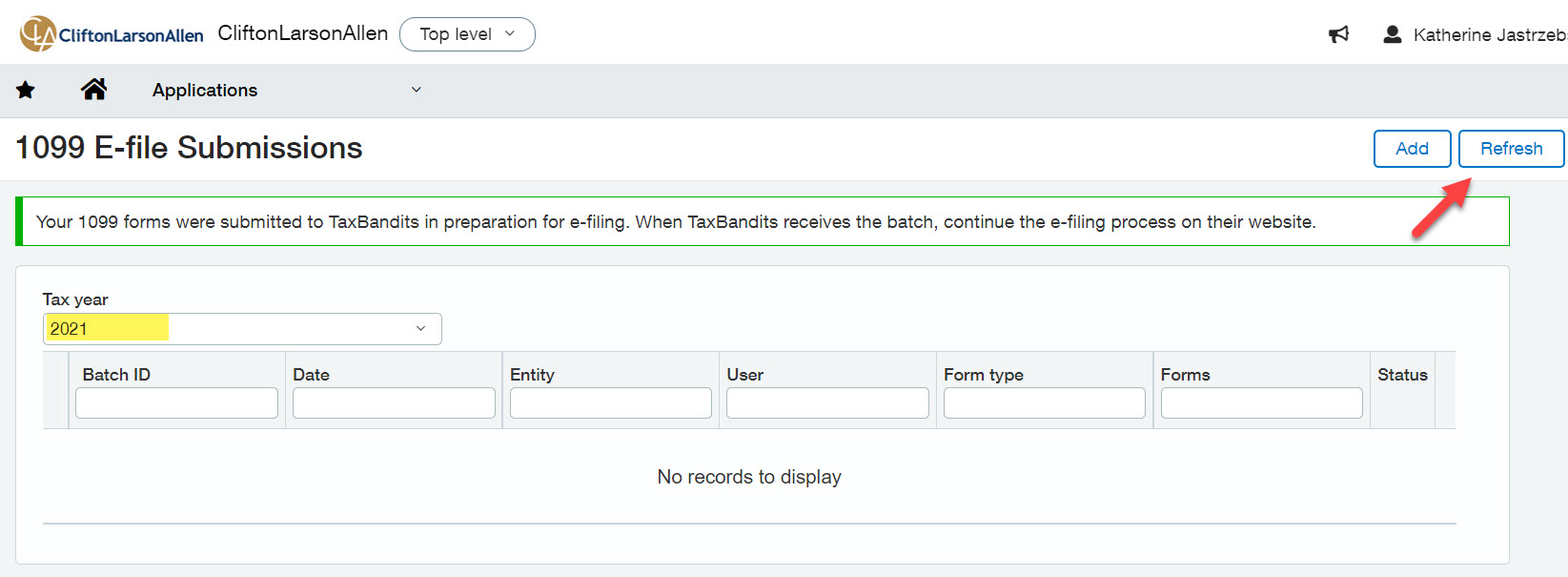Click the Add button
Image resolution: width=1568 pixels, height=577 pixels.
pyautogui.click(x=1412, y=149)
